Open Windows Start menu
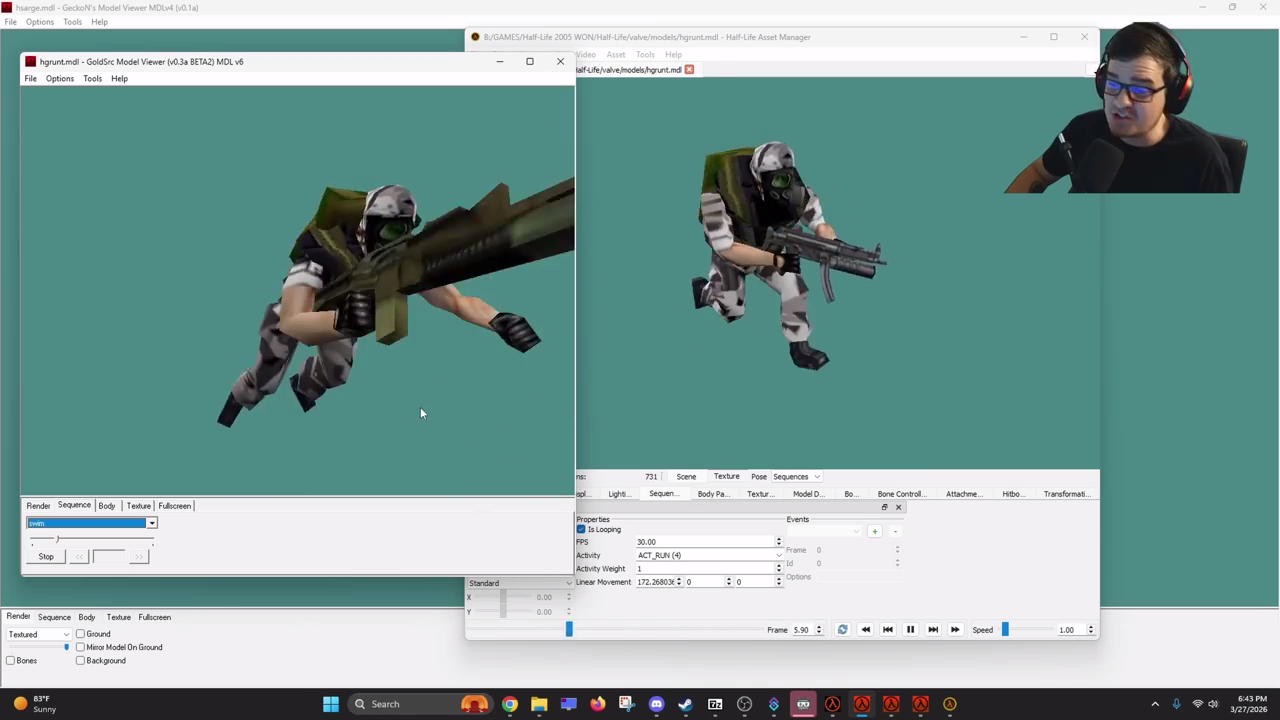Screen dimensions: 1280x720 pos(331,704)
